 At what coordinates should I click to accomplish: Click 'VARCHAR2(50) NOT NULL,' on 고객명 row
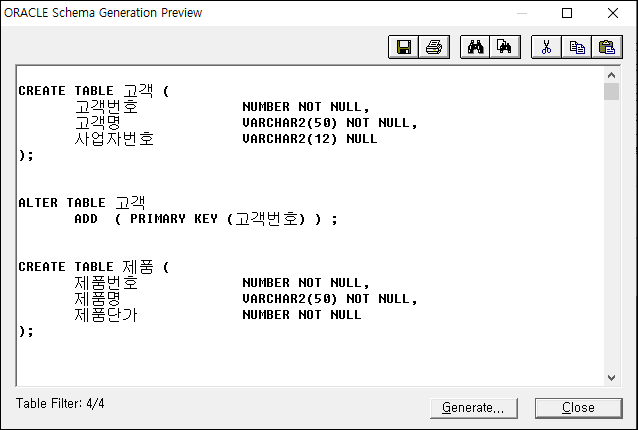click(330, 123)
